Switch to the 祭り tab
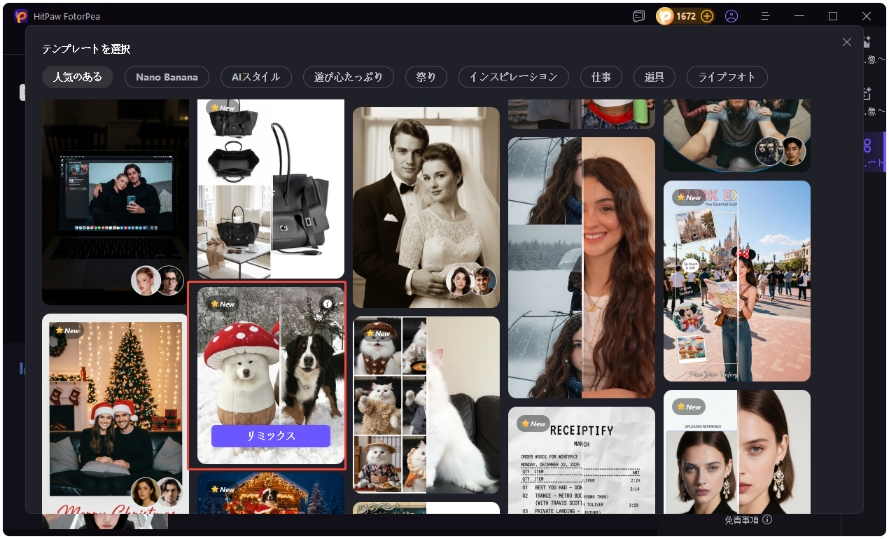The width and height of the screenshot is (889, 539). [426, 77]
